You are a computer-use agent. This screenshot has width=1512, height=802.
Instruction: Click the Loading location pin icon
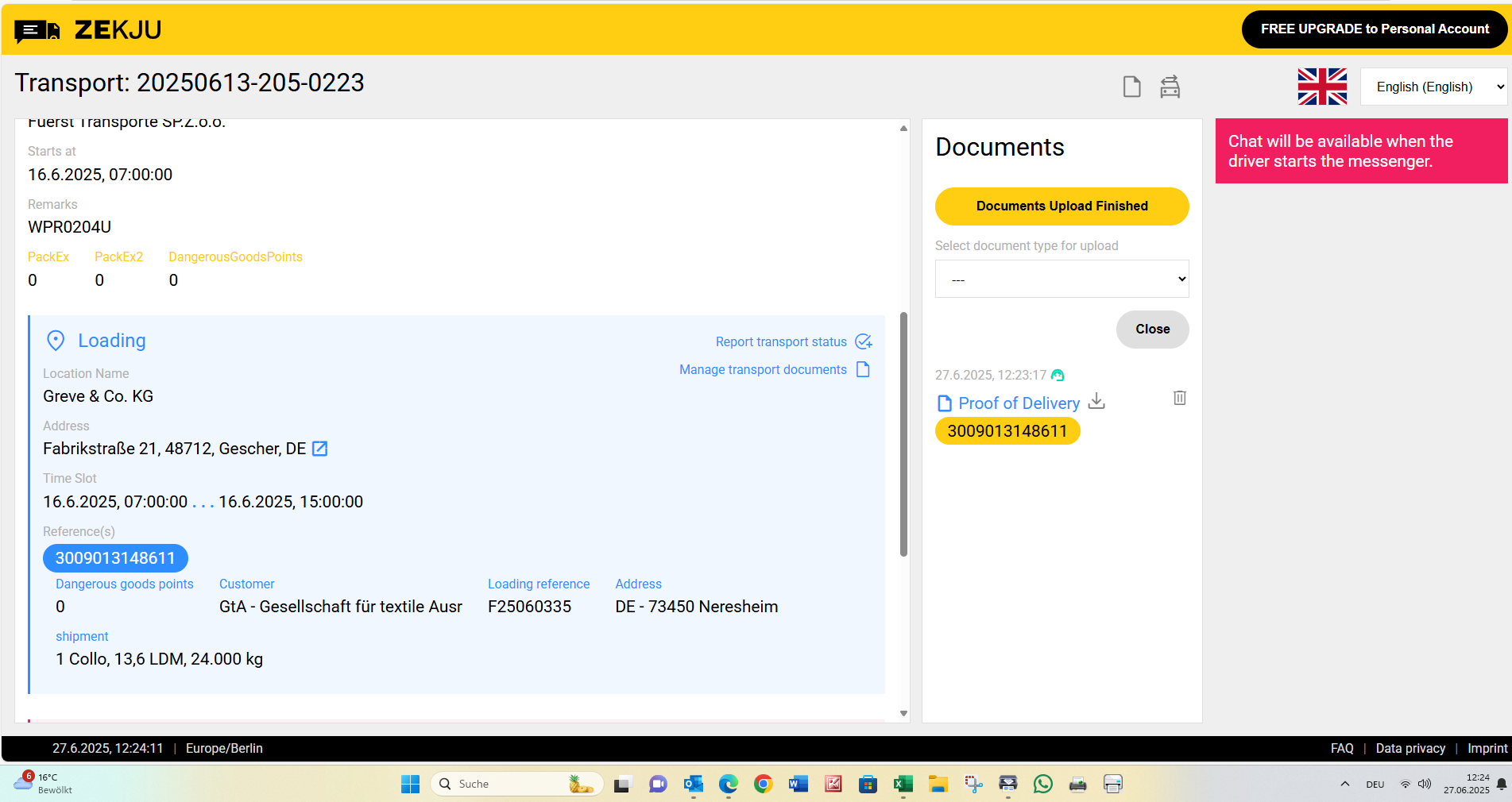point(56,341)
